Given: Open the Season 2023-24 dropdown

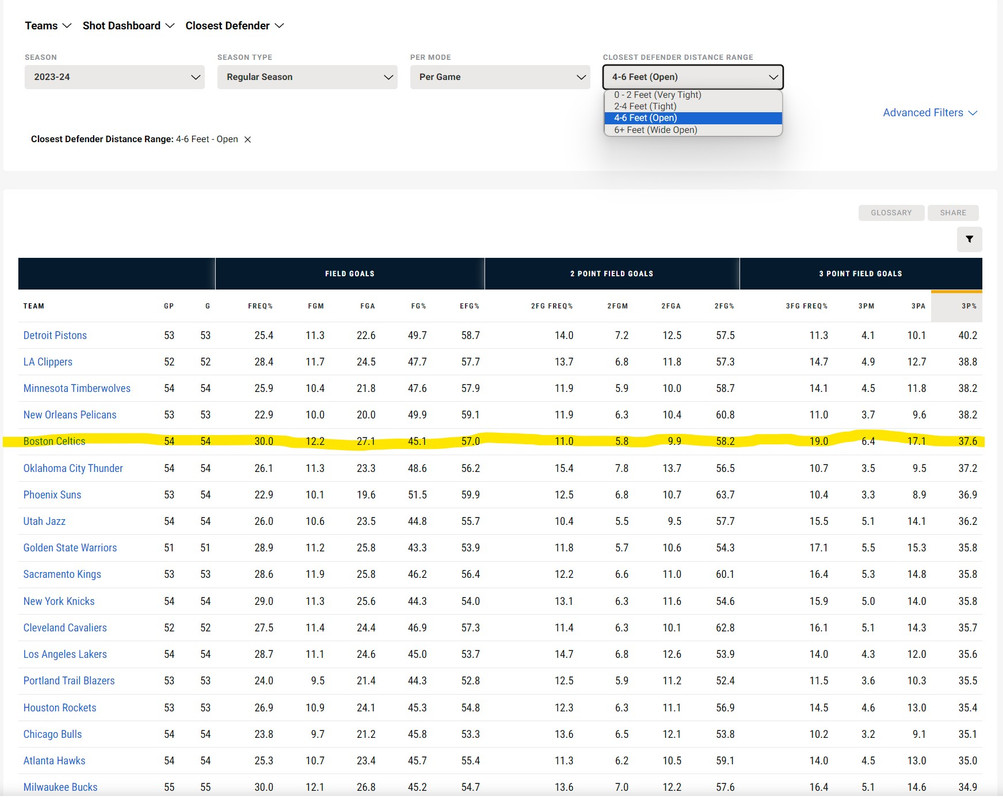Looking at the screenshot, I should coord(115,77).
